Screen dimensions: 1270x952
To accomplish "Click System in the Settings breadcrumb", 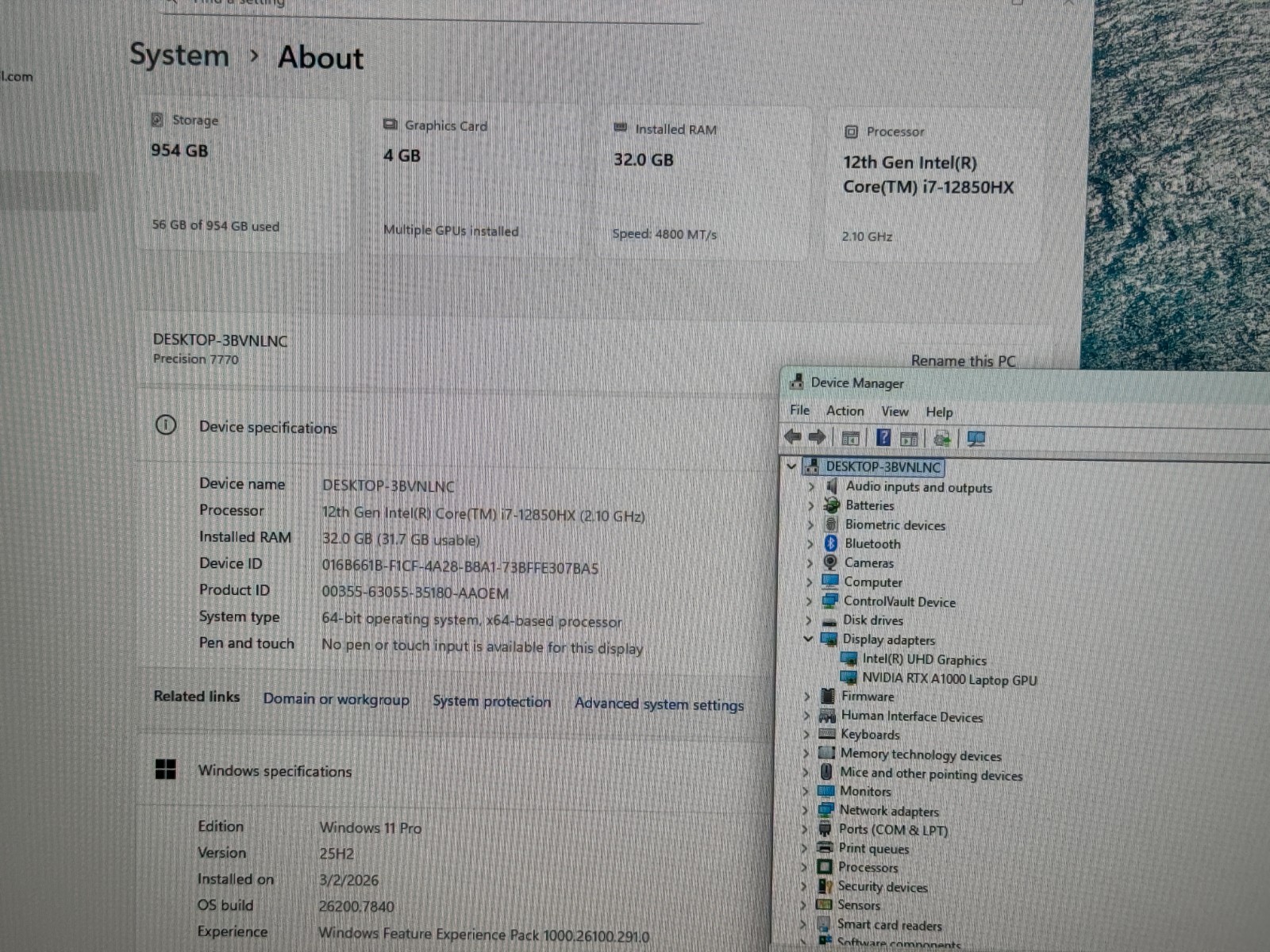I will (179, 55).
